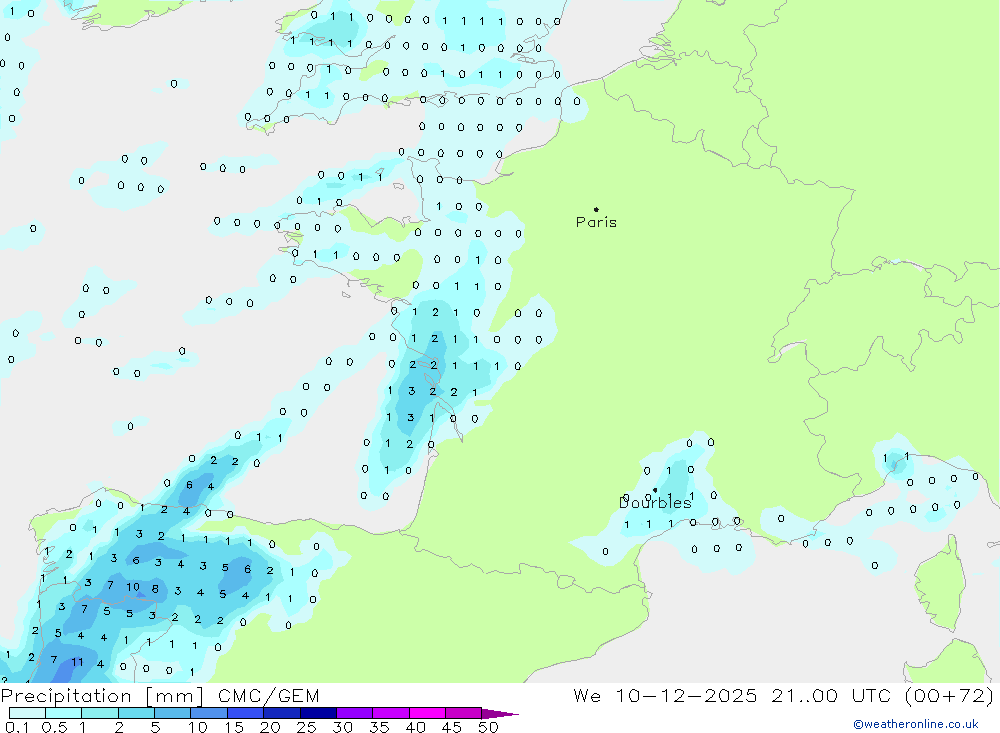Select the 5–10 mm legend swatch
Image resolution: width=1000 pixels, height=733 pixels.
pyautogui.click(x=172, y=713)
